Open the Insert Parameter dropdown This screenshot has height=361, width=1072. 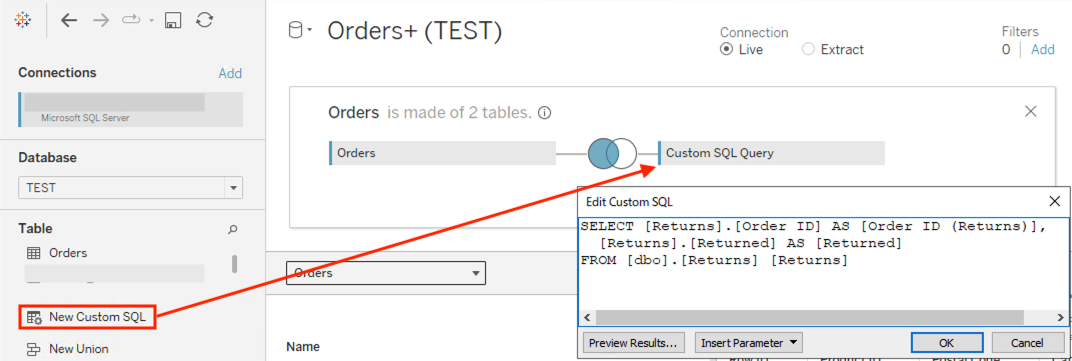[748, 342]
